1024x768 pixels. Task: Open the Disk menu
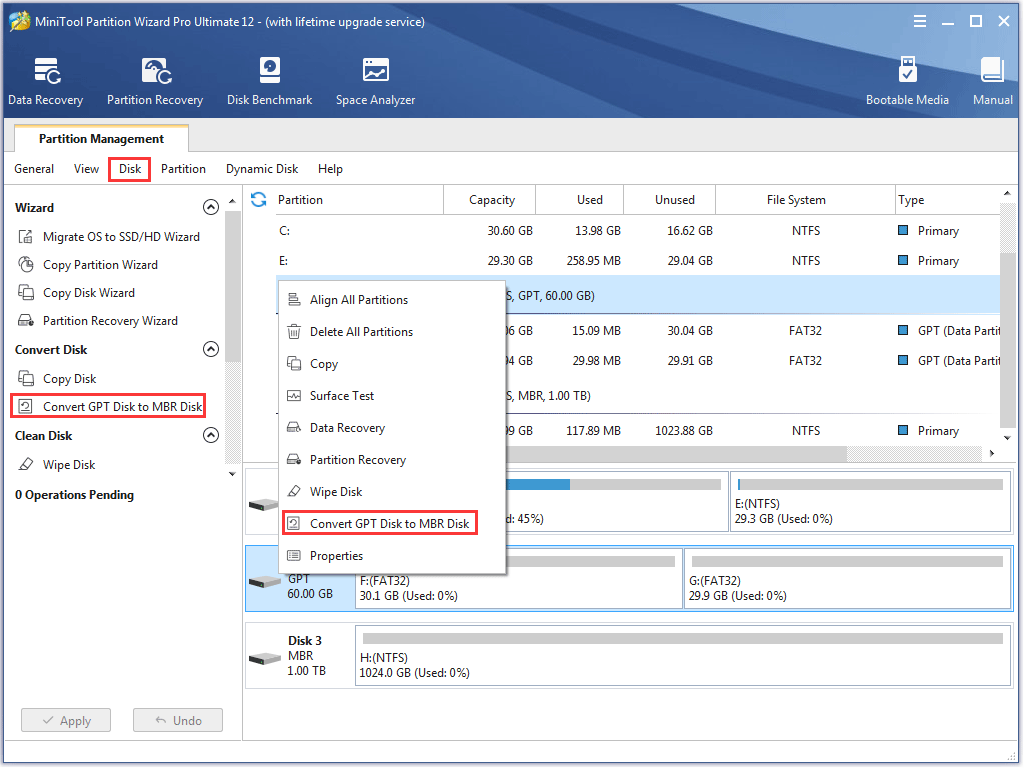129,169
